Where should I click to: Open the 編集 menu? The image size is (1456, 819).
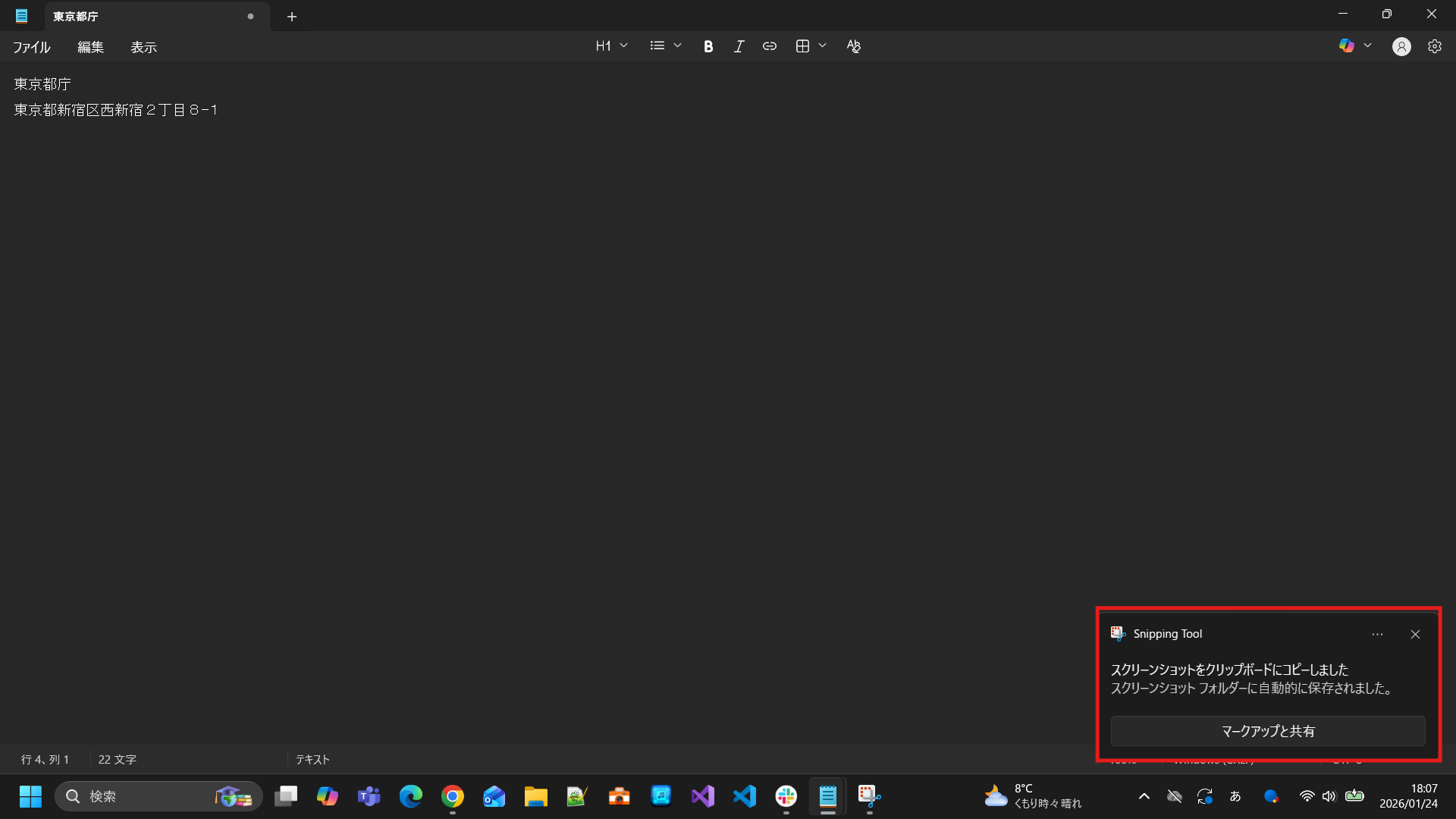[90, 47]
